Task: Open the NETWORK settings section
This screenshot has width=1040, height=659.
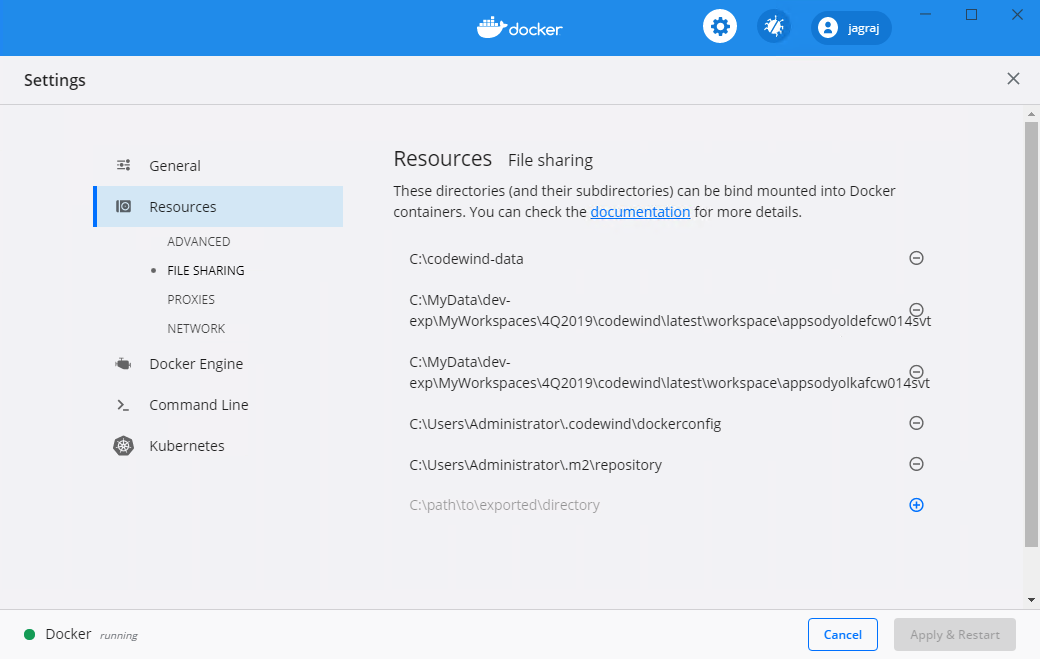Action: (196, 328)
